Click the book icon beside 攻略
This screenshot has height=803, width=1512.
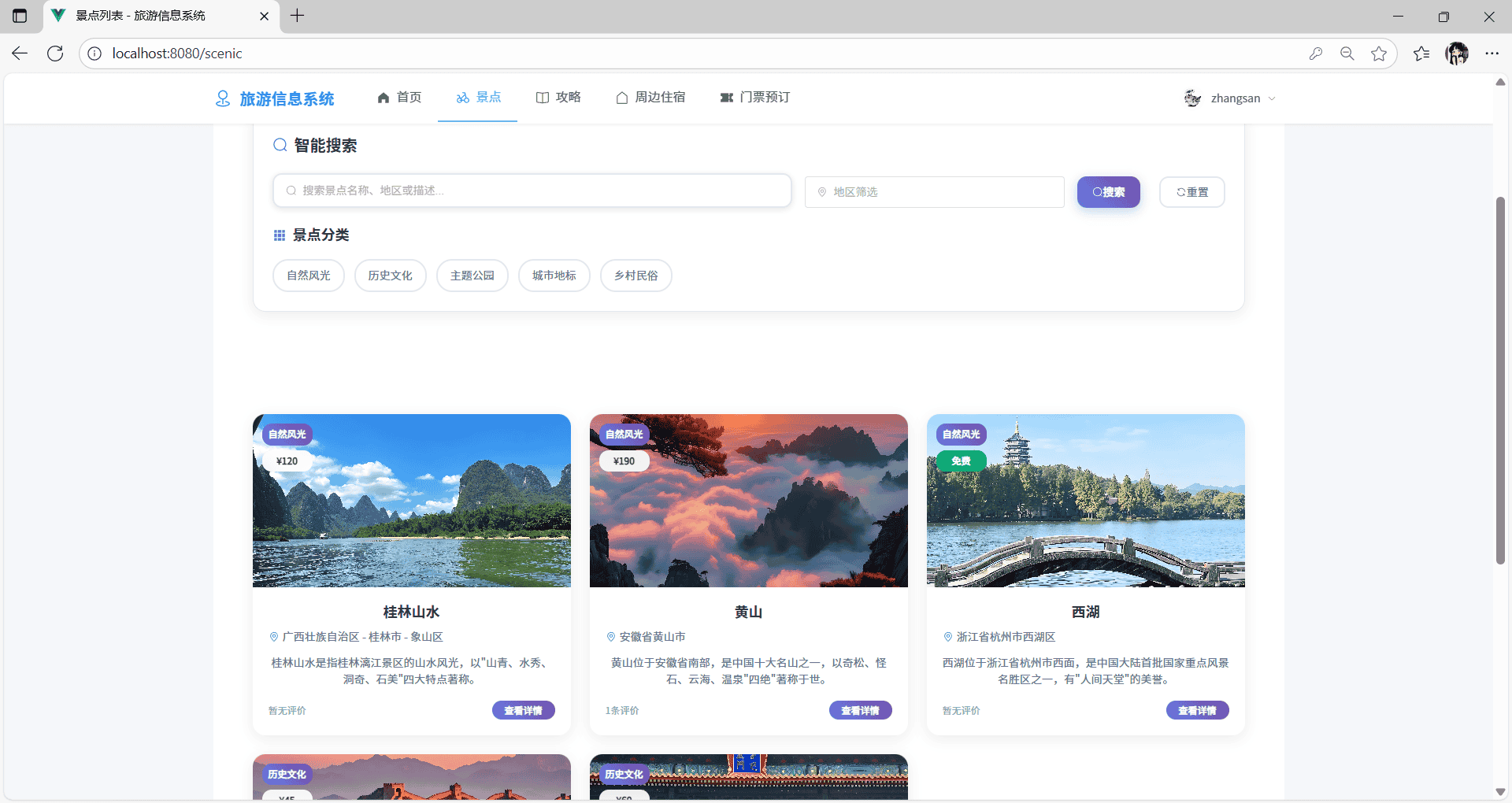(x=543, y=98)
